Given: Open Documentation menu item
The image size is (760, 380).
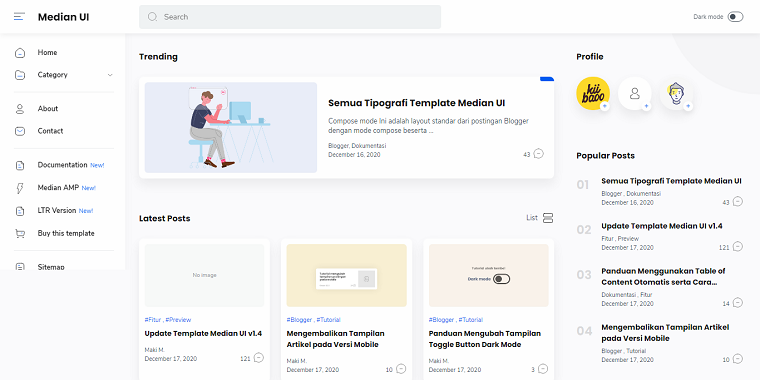Looking at the screenshot, I should (x=63, y=165).
